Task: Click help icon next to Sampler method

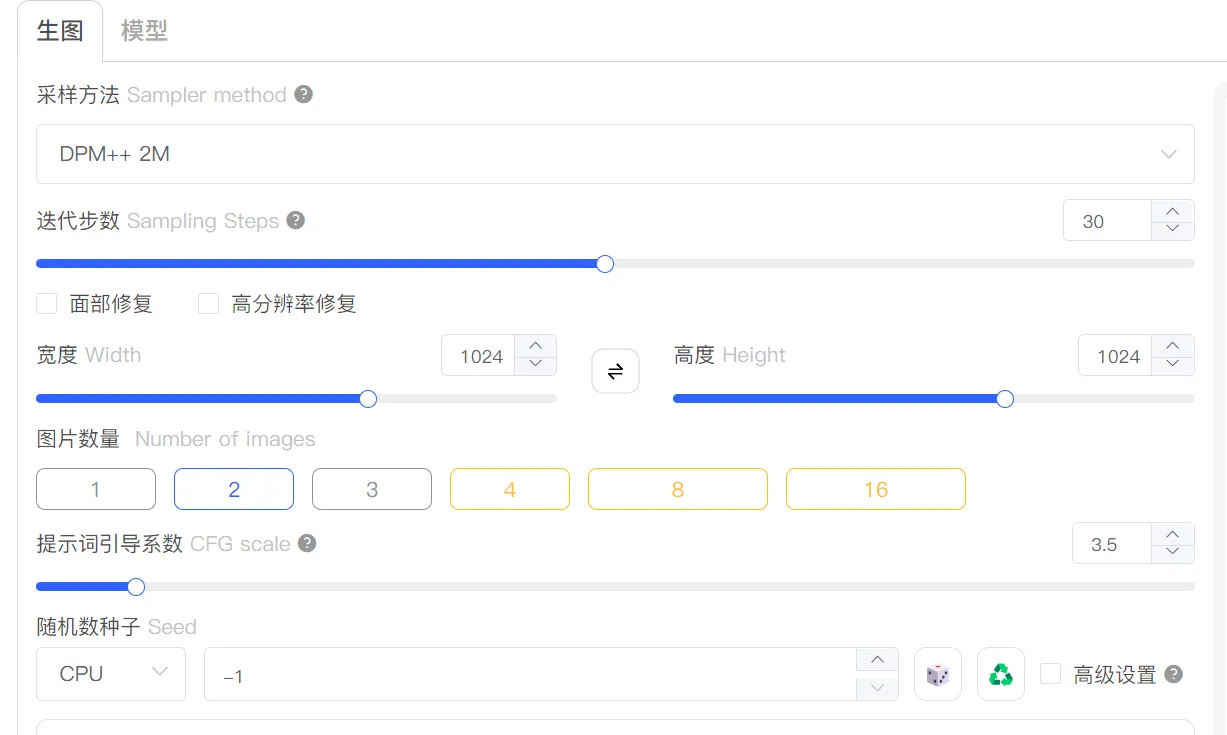Action: click(304, 94)
